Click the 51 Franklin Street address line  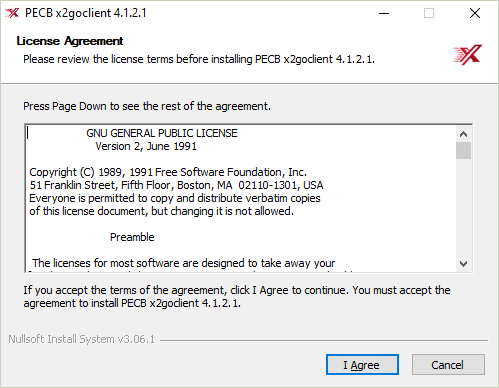(176, 185)
